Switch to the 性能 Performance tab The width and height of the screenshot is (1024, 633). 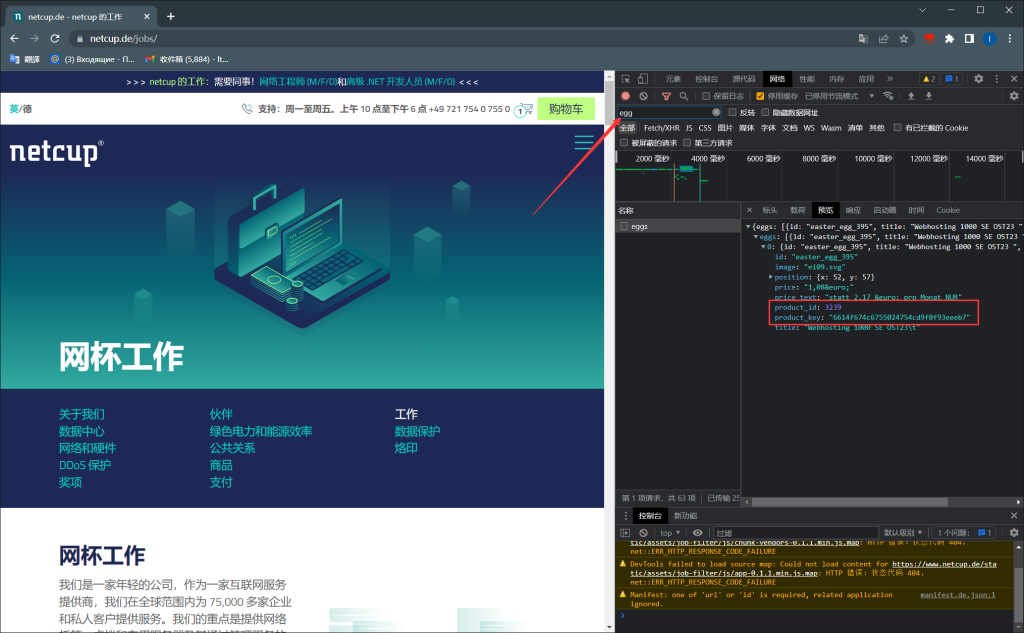[807, 79]
